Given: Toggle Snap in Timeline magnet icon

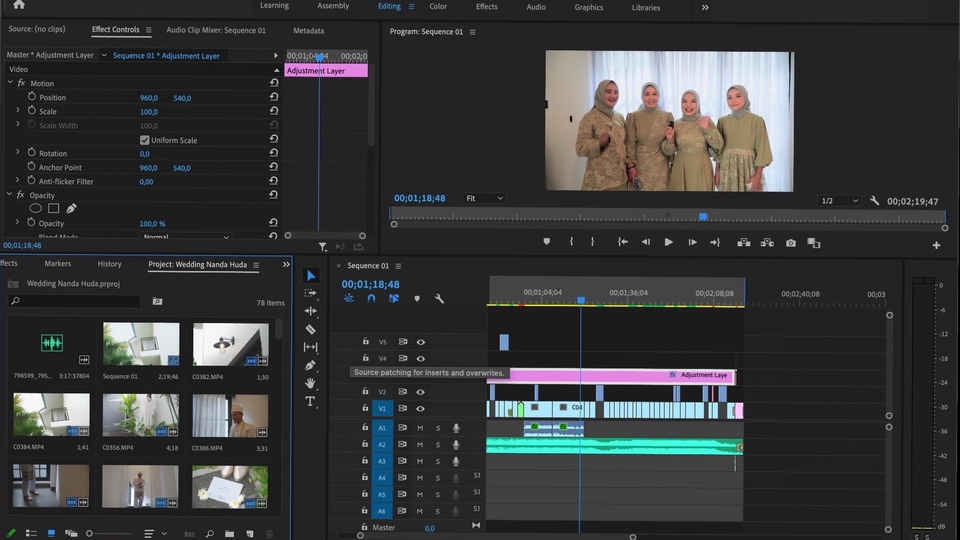Looking at the screenshot, I should point(371,298).
